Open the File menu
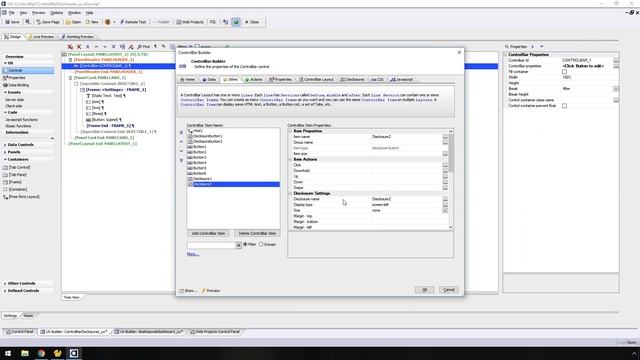 11,13
